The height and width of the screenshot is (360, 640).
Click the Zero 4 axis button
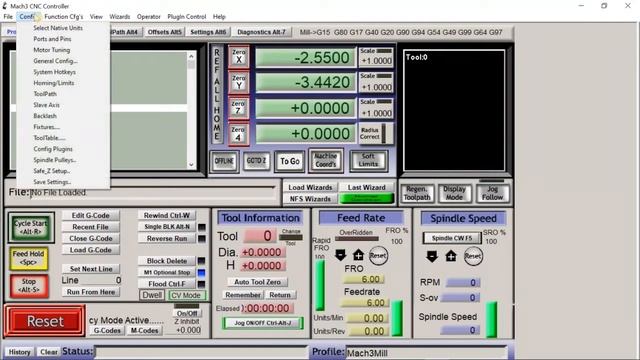(238, 133)
